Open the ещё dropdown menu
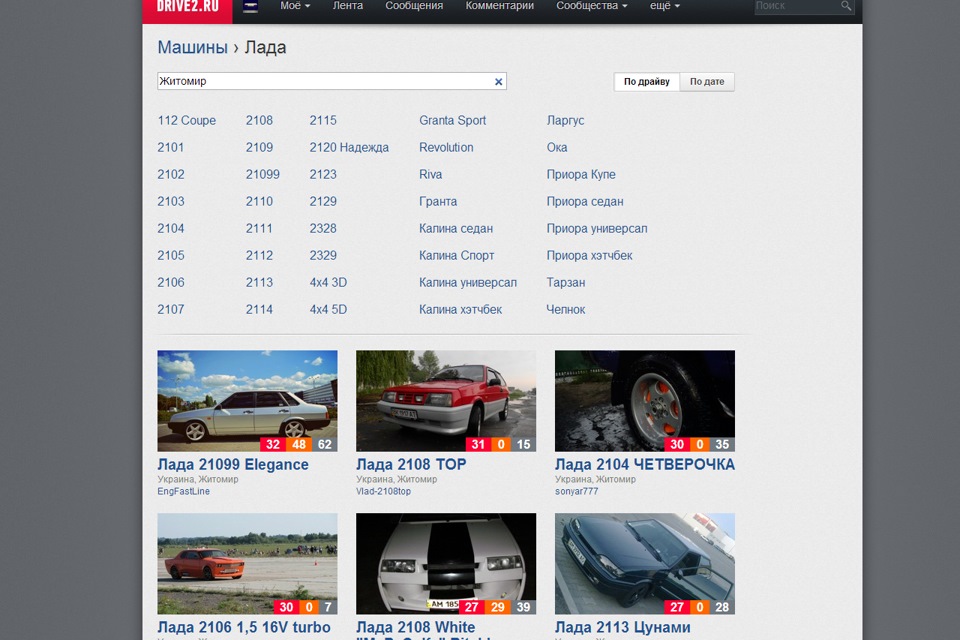Image resolution: width=960 pixels, height=640 pixels. [x=665, y=6]
